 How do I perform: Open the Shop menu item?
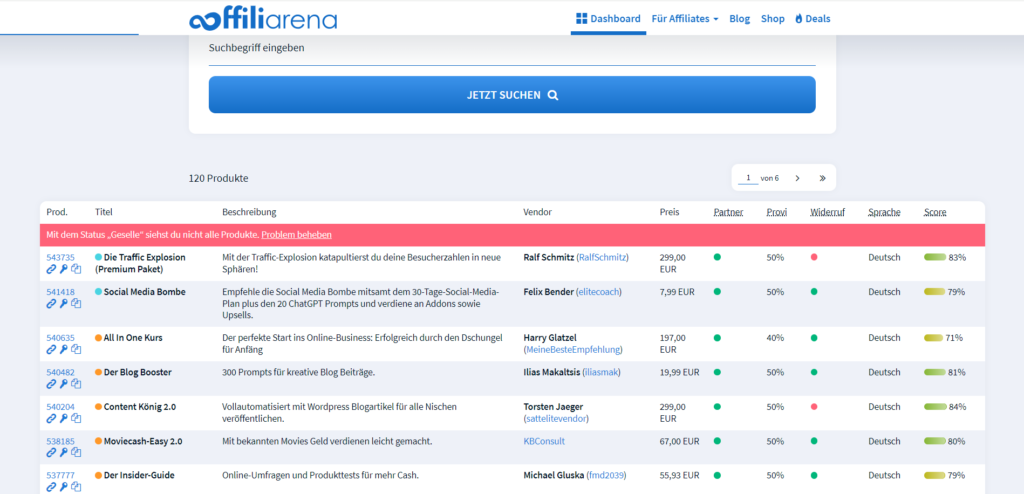(x=773, y=19)
